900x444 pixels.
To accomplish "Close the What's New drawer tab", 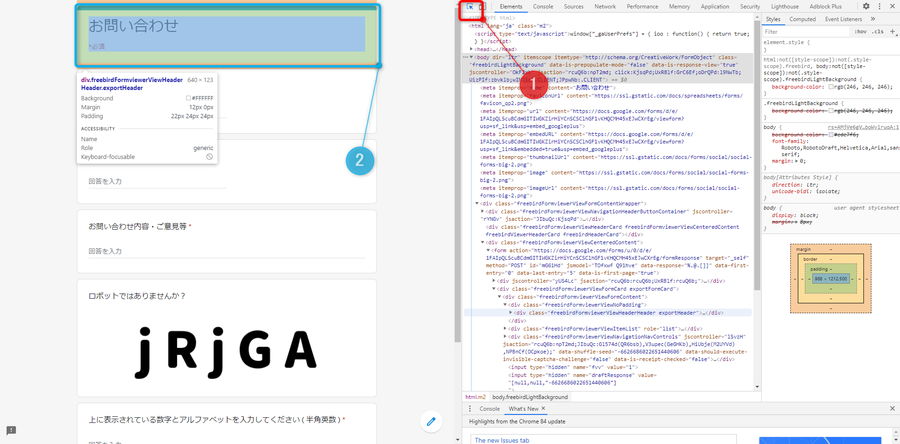I will pos(544,408).
